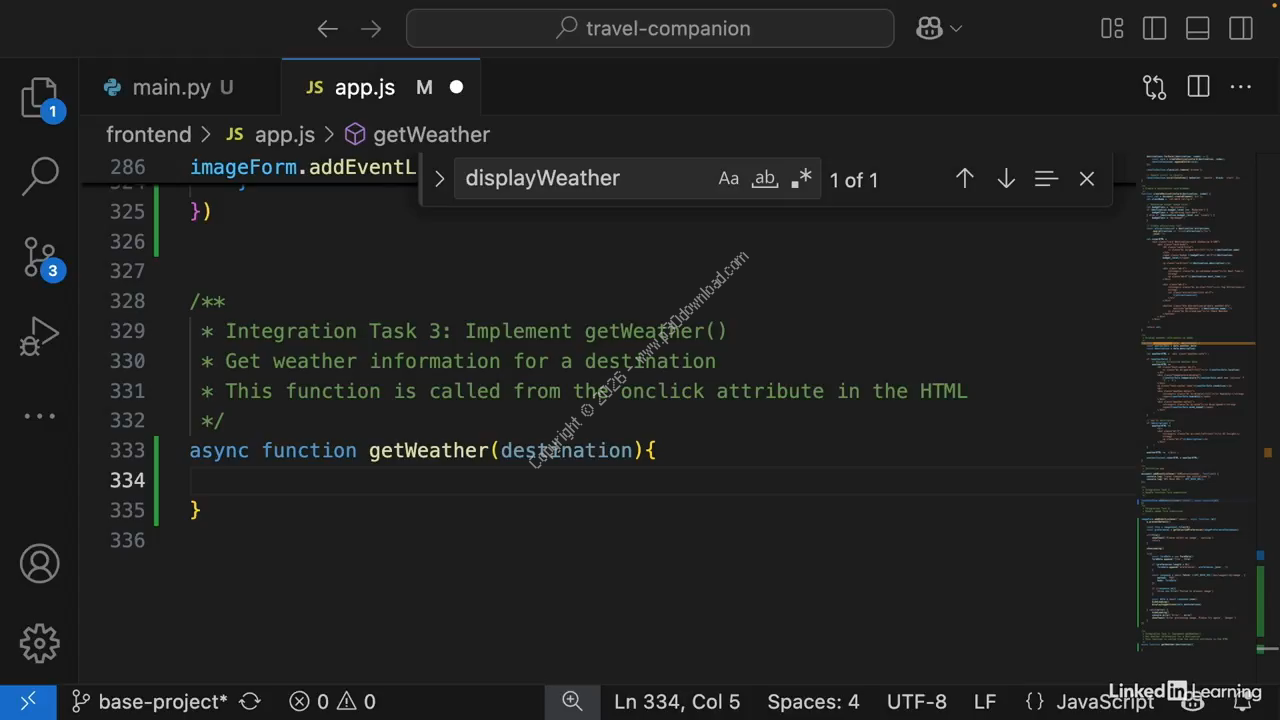The width and height of the screenshot is (1280, 720).
Task: Open the Search view in activity bar
Action: tap(40, 176)
